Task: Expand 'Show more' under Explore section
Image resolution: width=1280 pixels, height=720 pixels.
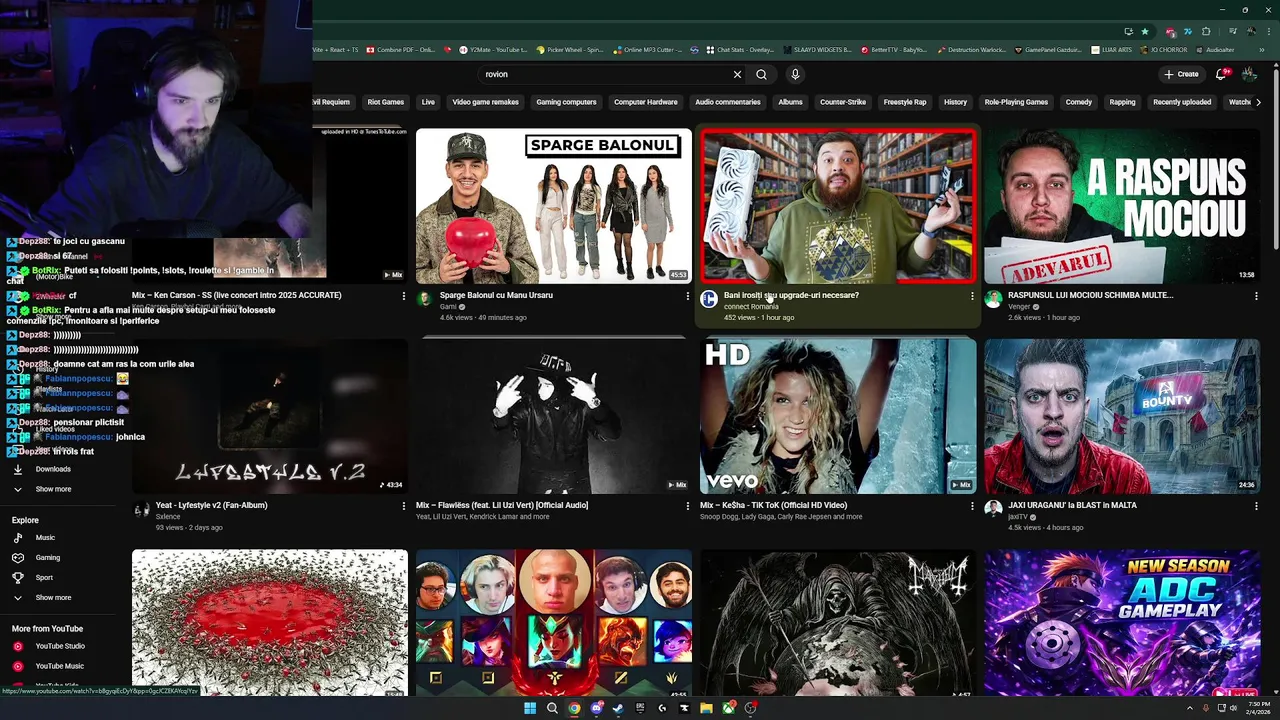Action: tap(53, 598)
